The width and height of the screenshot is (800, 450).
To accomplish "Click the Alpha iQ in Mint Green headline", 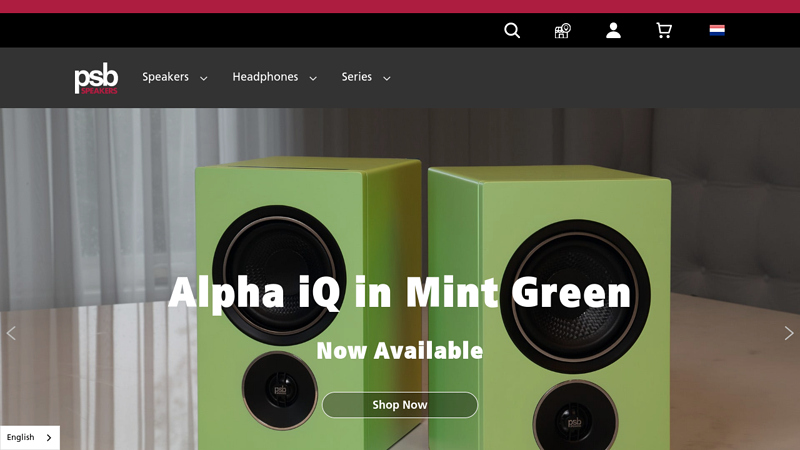I will pyautogui.click(x=399, y=293).
